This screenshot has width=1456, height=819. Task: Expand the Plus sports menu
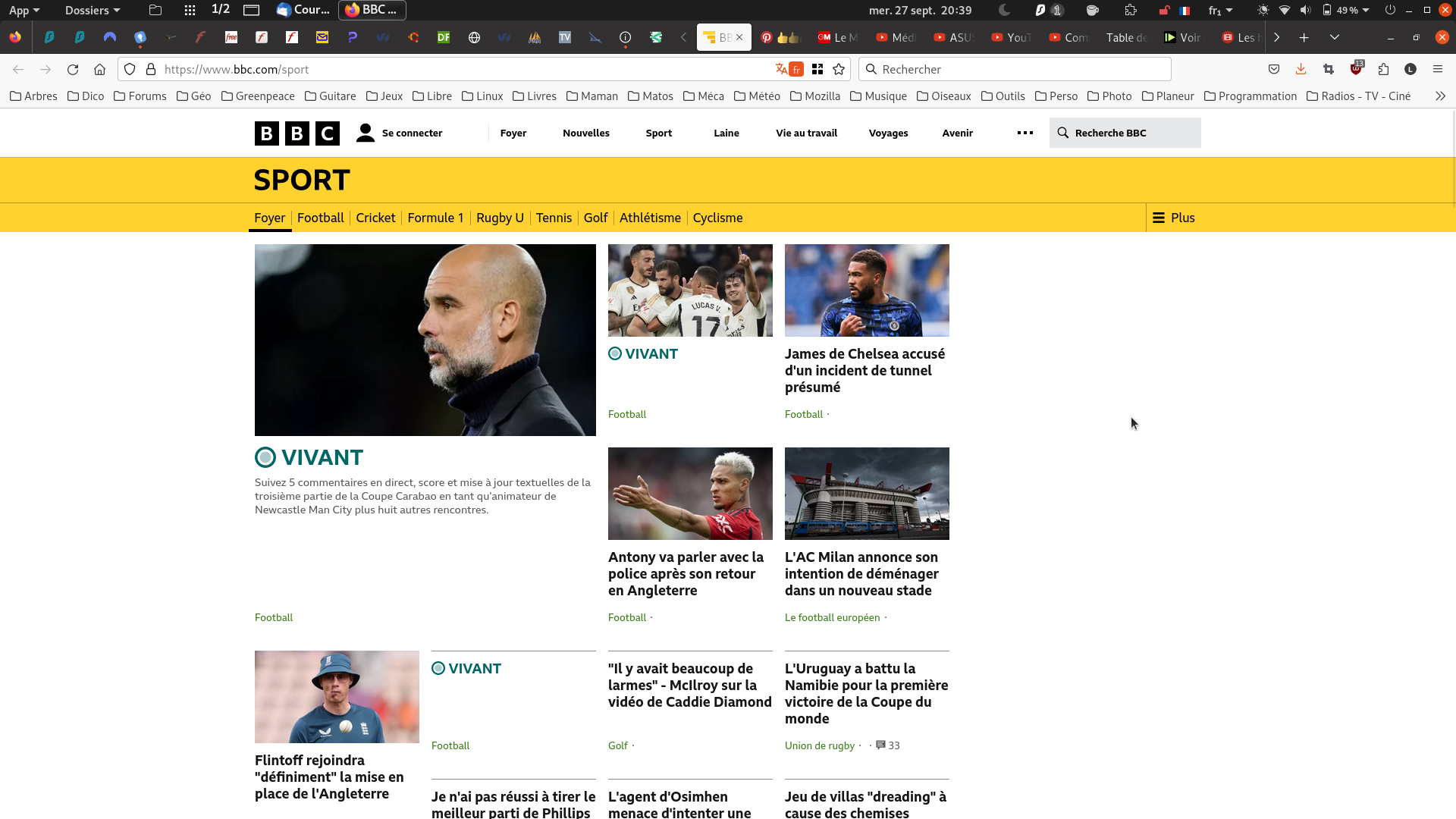(x=1174, y=218)
